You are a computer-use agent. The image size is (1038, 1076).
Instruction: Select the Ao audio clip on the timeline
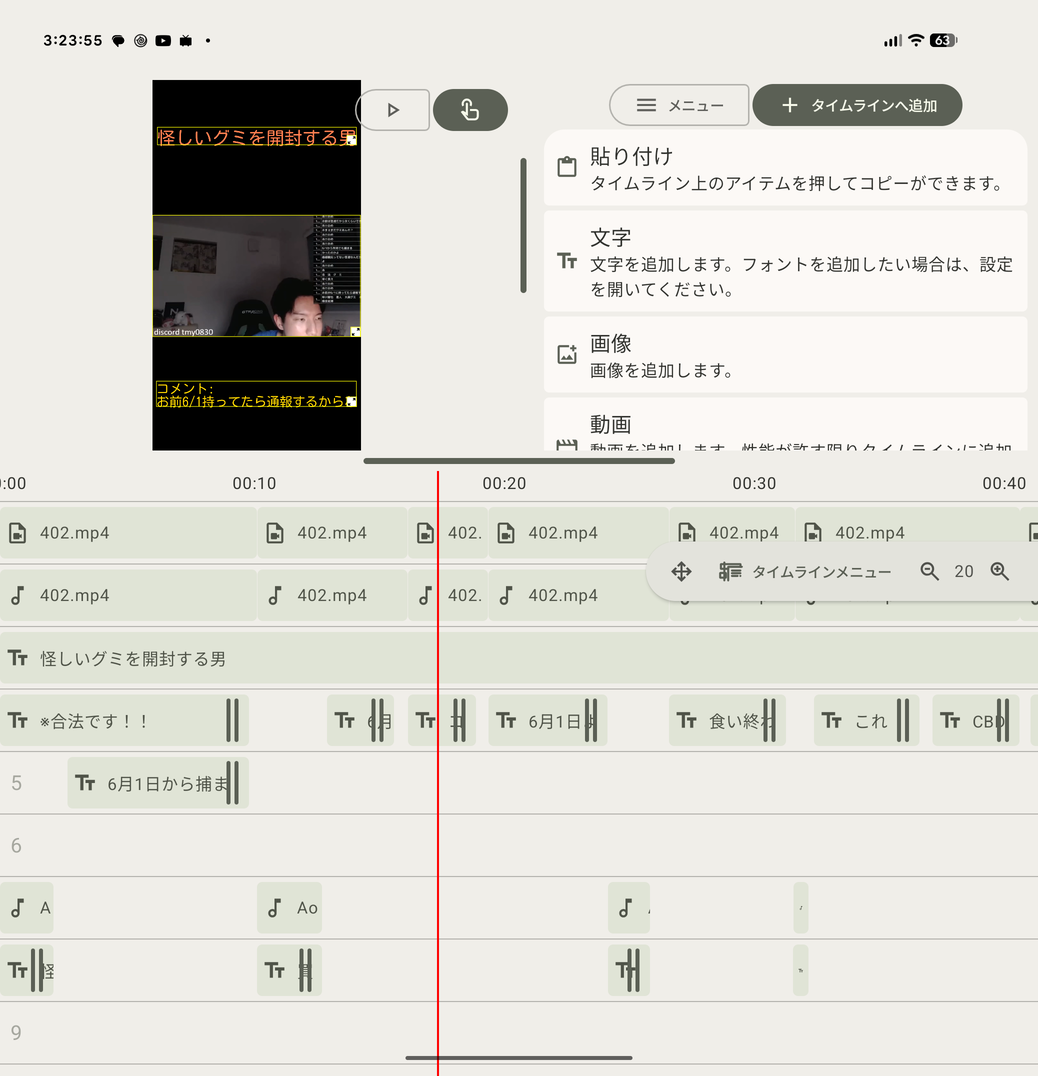[x=290, y=908]
